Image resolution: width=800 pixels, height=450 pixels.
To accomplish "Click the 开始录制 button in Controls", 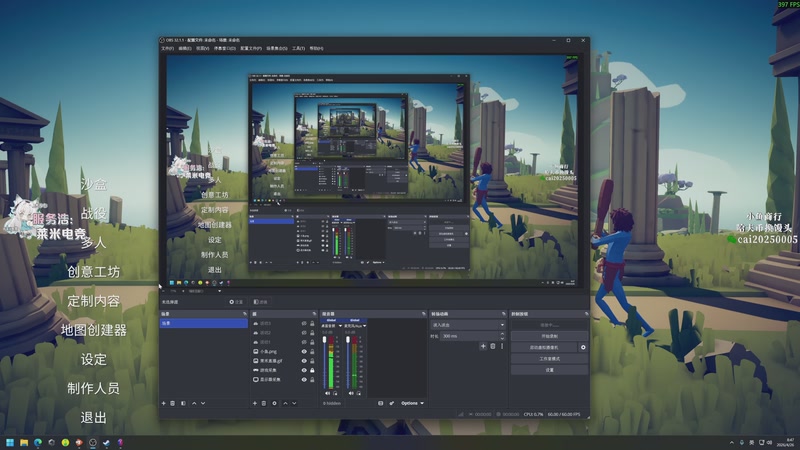I will point(549,336).
